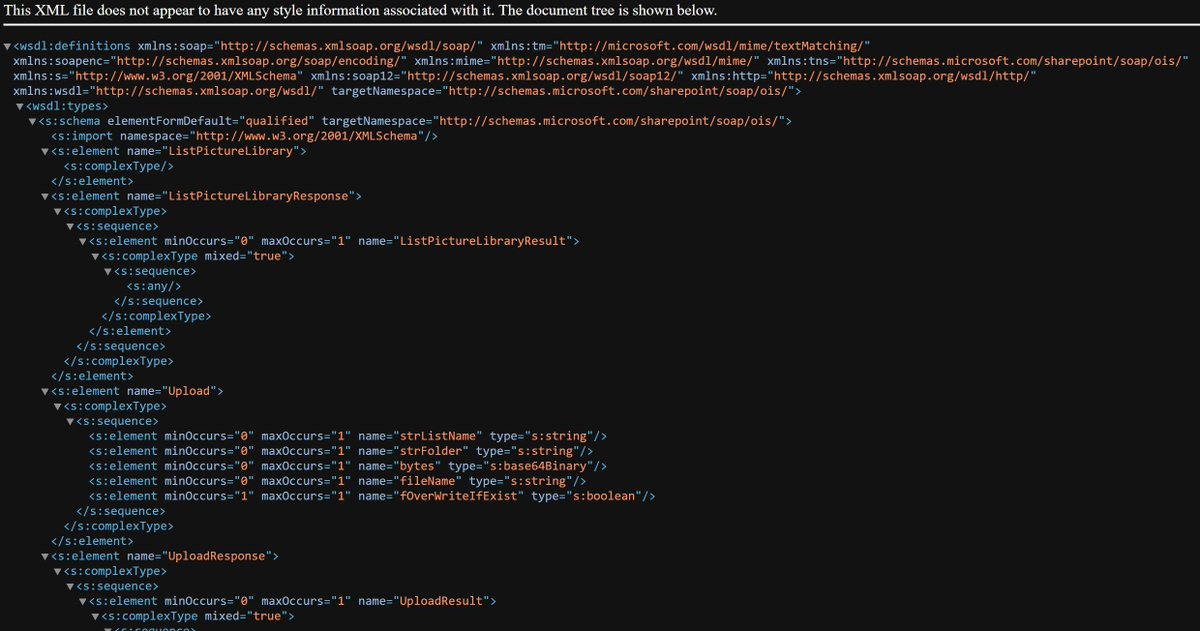This screenshot has width=1200, height=631.
Task: Click the 'This XML file does not appear' notice
Action: click(360, 10)
